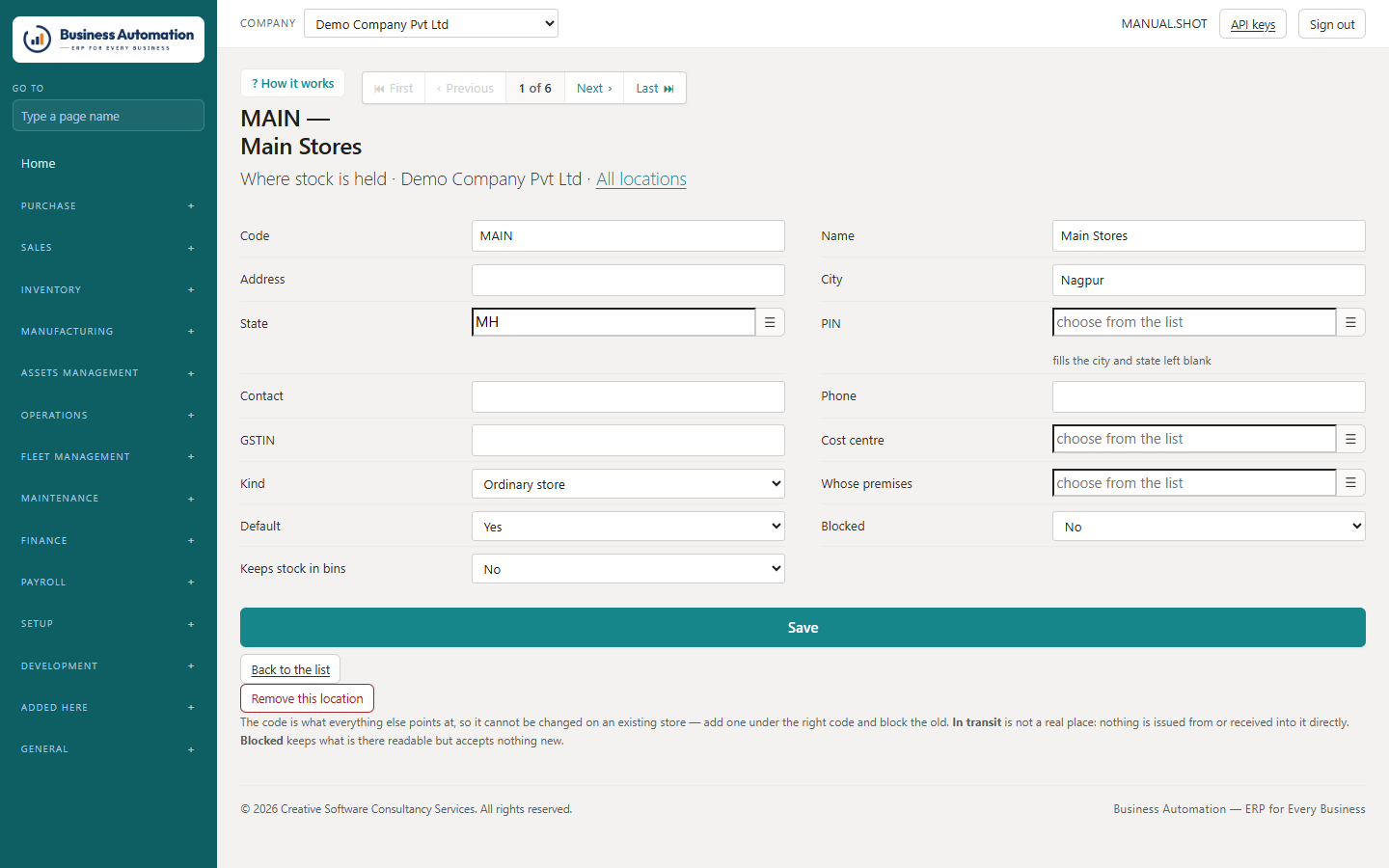Expand the General menu section
Viewport: 1389px width, 868px height.
(x=108, y=749)
